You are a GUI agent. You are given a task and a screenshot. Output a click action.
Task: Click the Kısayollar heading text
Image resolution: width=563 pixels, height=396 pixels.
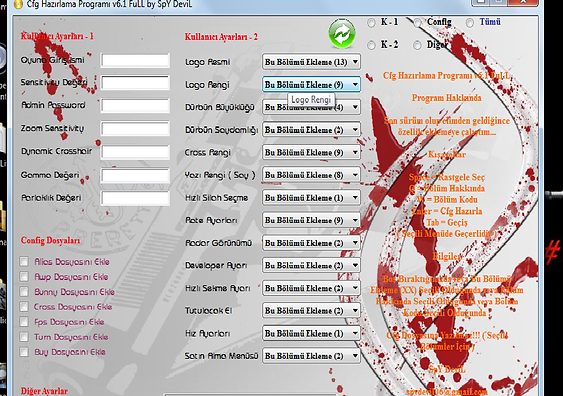[447, 154]
